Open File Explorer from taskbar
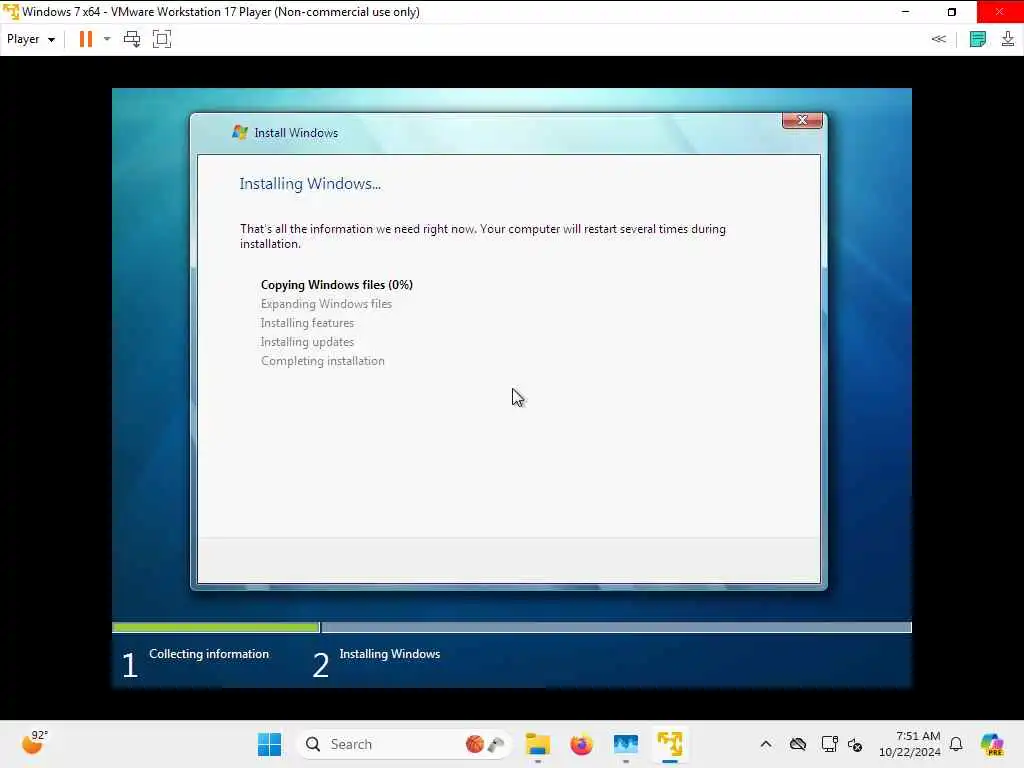The image size is (1024, 768). point(537,744)
